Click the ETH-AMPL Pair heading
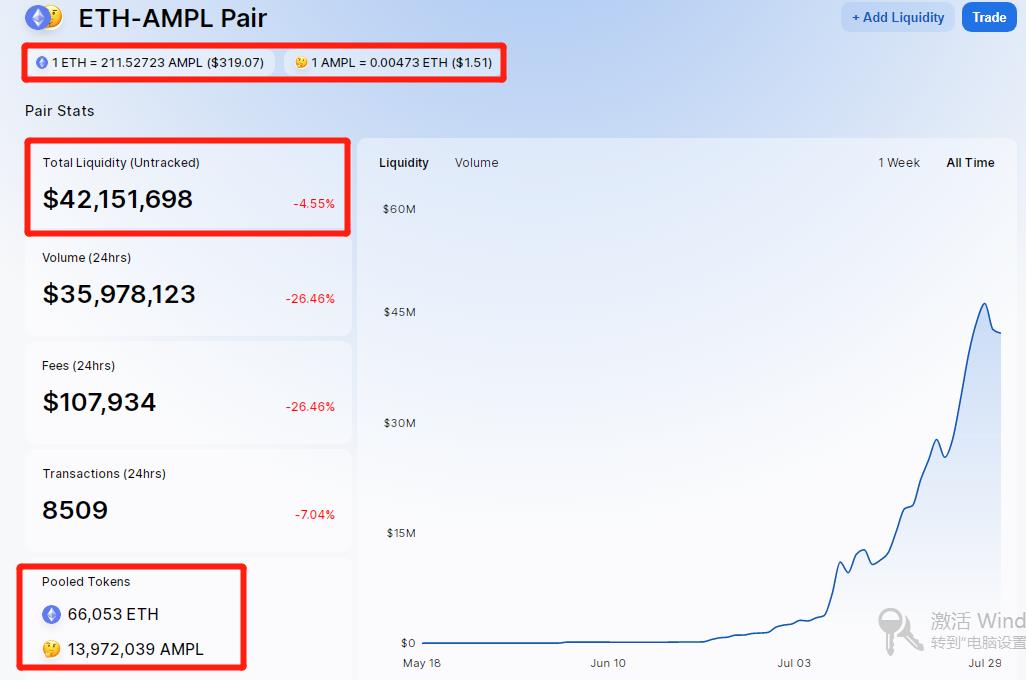Image resolution: width=1026 pixels, height=680 pixels. 173,18
